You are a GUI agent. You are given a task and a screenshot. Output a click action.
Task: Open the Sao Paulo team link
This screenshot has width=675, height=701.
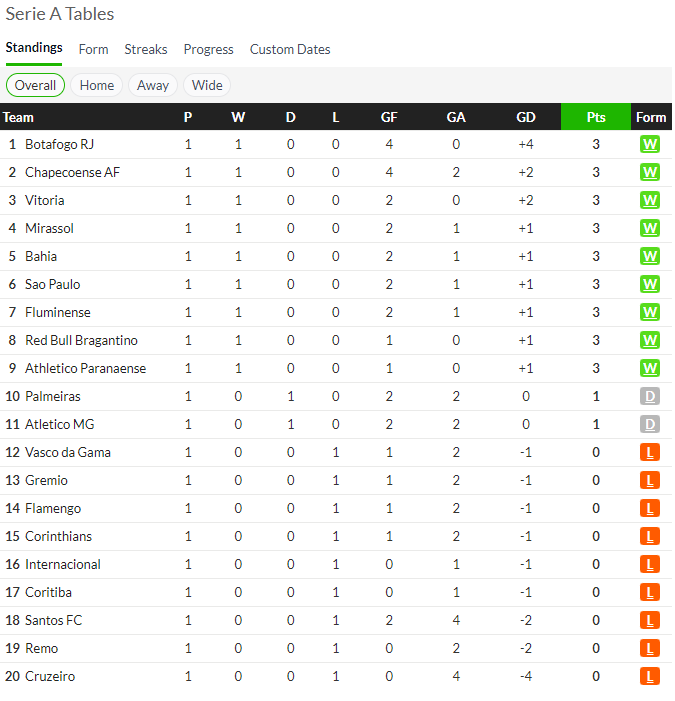(53, 284)
